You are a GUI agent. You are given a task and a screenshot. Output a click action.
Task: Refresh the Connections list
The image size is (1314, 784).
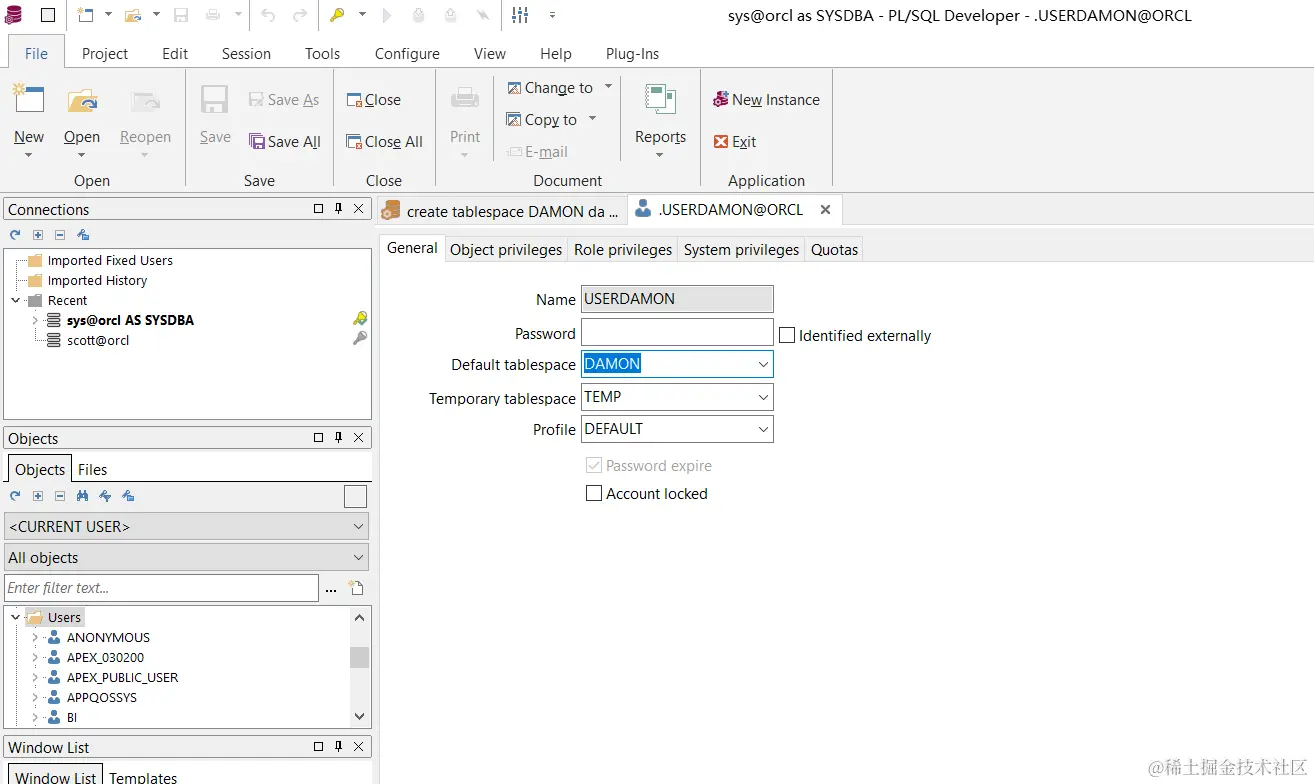coord(15,235)
